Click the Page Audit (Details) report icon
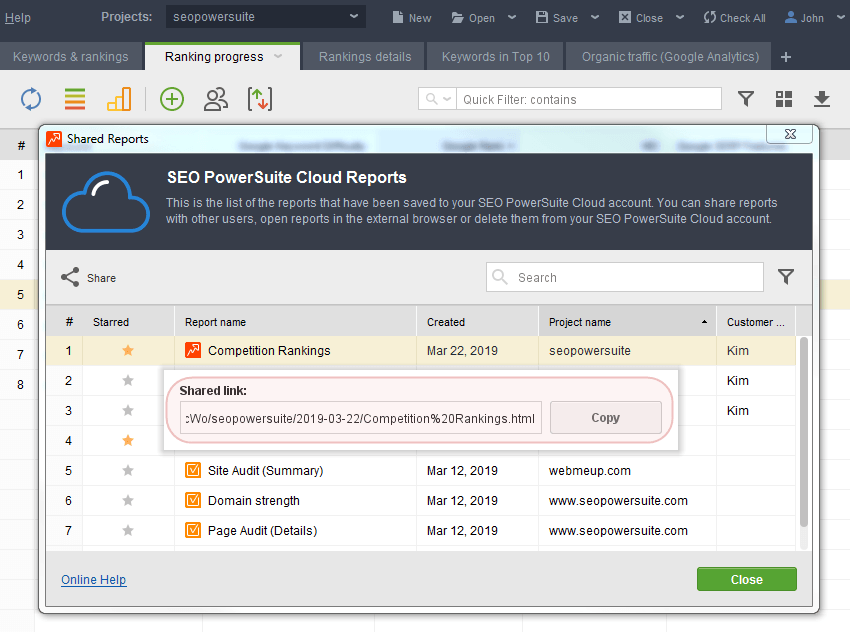The image size is (850, 632). (193, 530)
